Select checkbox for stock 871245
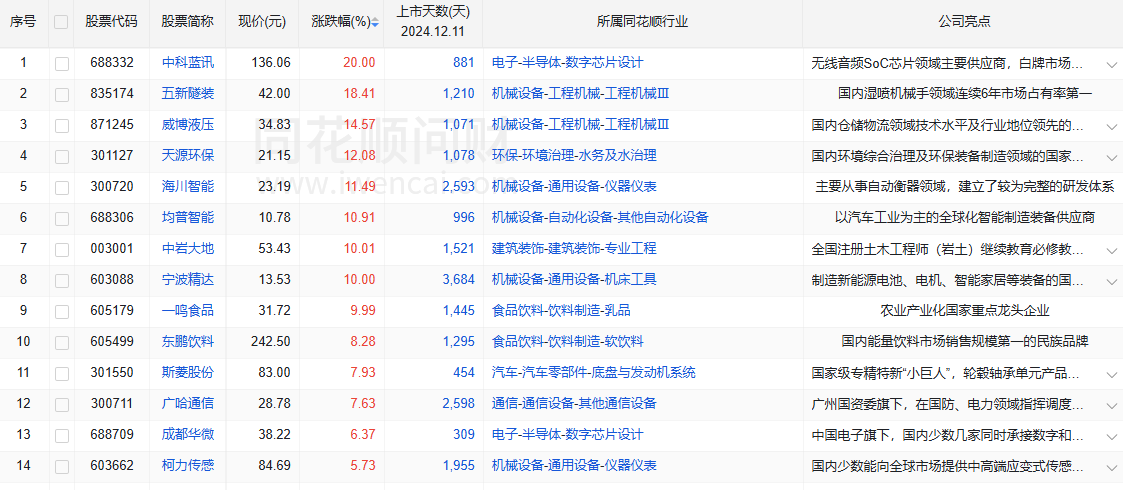Screen dimensions: 1123x490 (62, 125)
